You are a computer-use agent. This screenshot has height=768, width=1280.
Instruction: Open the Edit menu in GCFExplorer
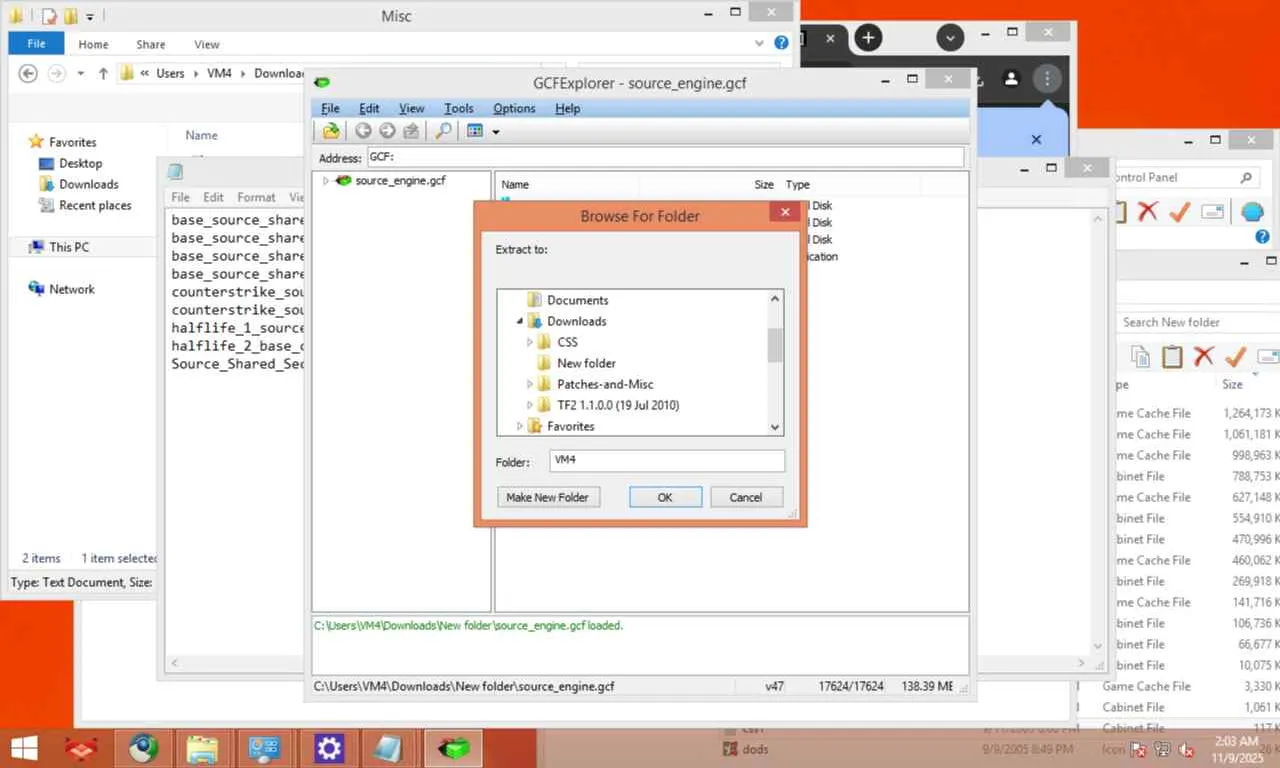coord(369,108)
